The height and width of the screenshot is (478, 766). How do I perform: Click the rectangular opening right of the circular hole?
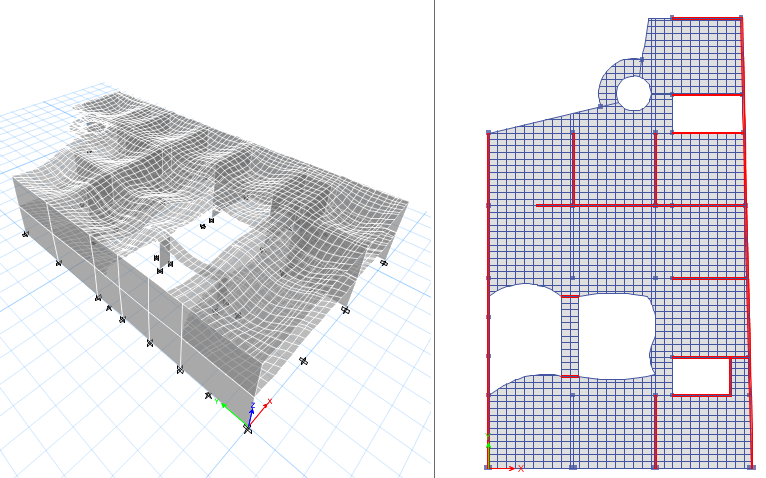(x=707, y=113)
